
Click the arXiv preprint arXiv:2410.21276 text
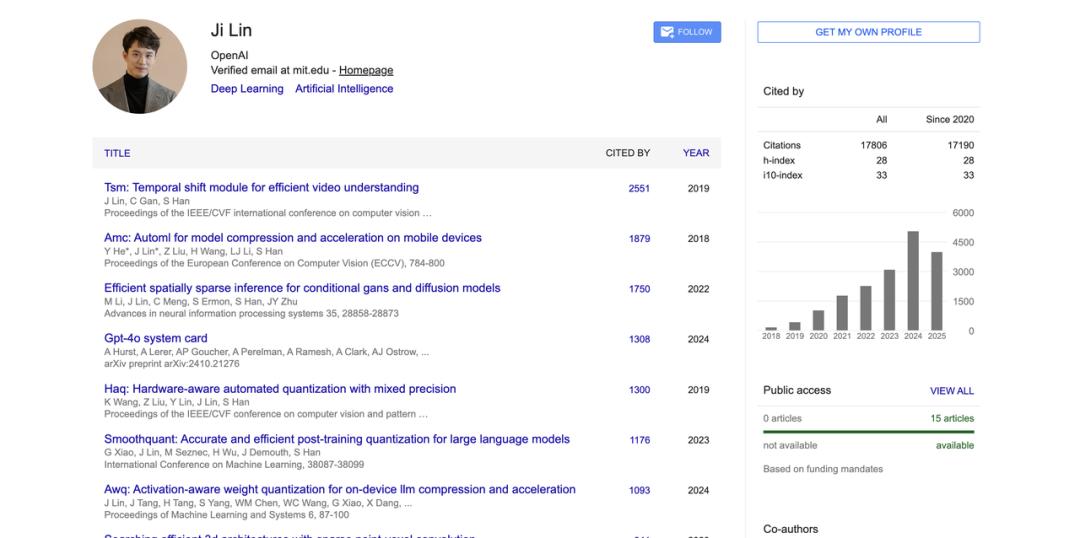point(172,364)
